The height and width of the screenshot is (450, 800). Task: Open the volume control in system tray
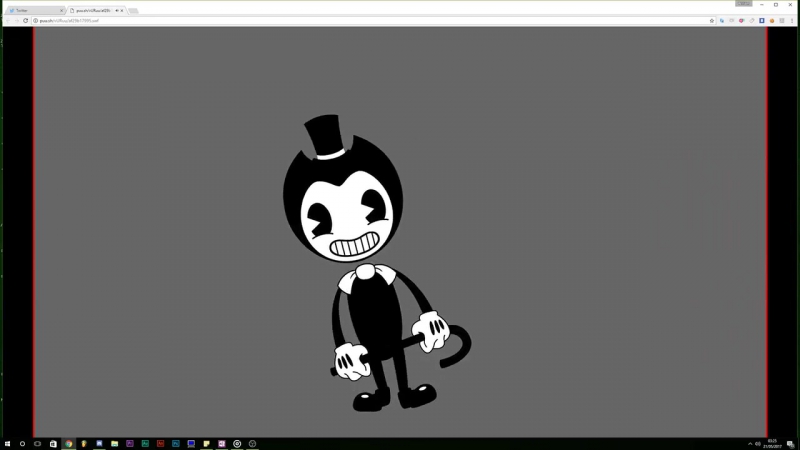point(758,444)
